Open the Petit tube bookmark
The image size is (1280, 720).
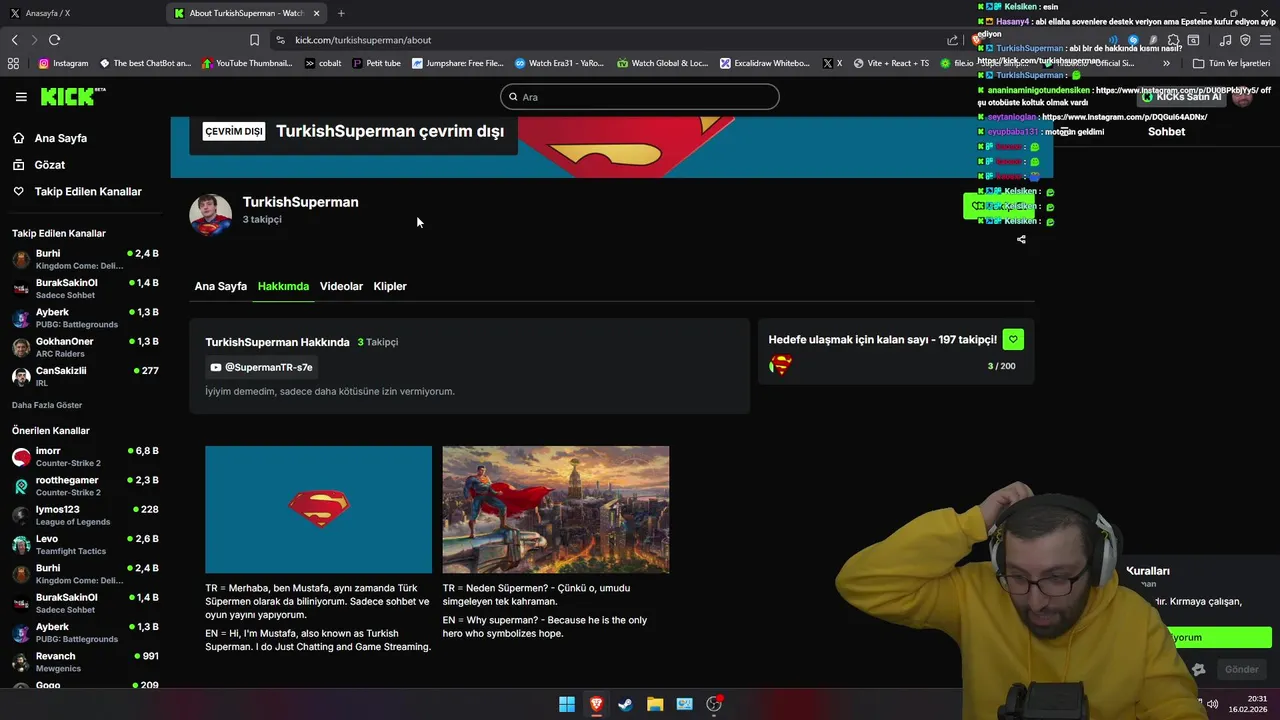pyautogui.click(x=376, y=63)
